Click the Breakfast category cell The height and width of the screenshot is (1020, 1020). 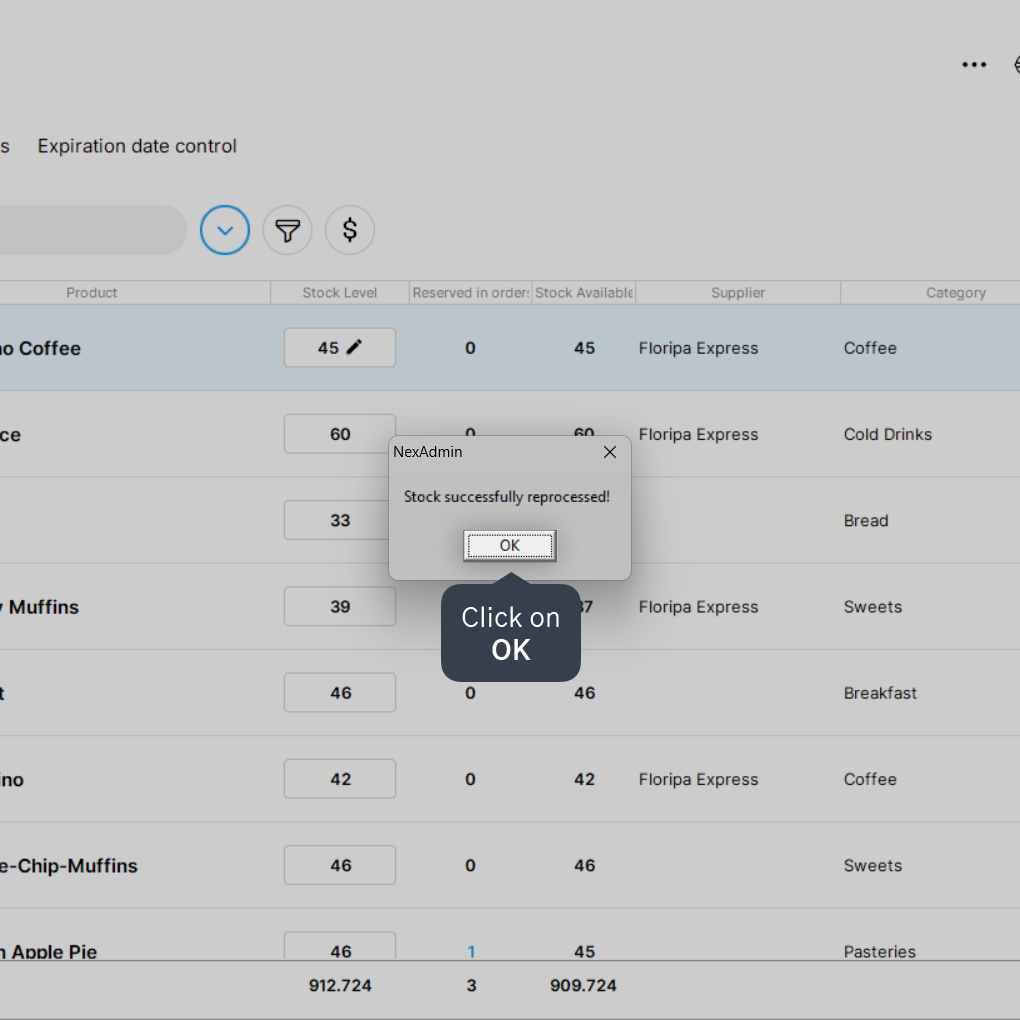pyautogui.click(x=880, y=693)
